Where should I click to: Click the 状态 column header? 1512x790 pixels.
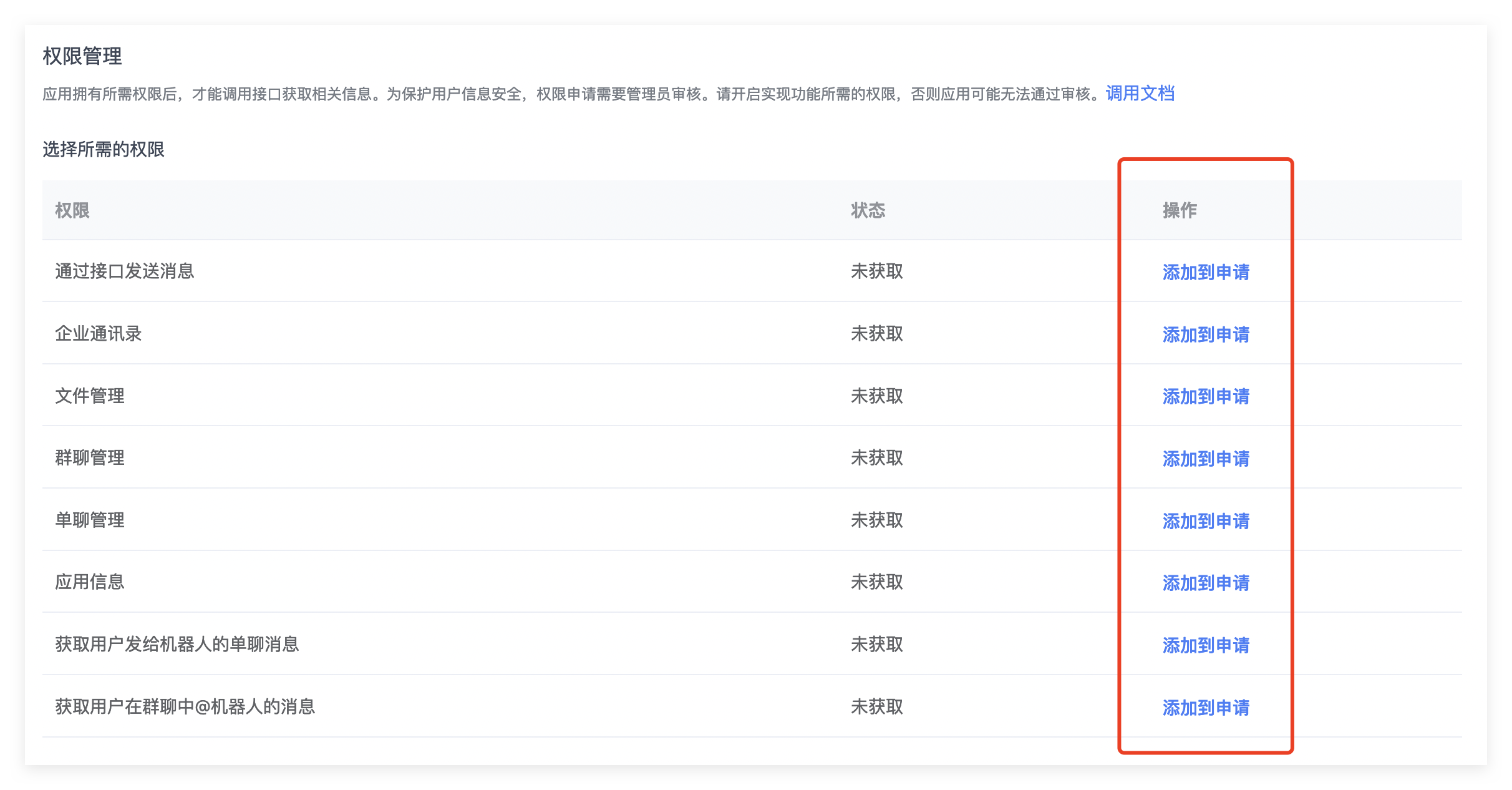point(868,210)
